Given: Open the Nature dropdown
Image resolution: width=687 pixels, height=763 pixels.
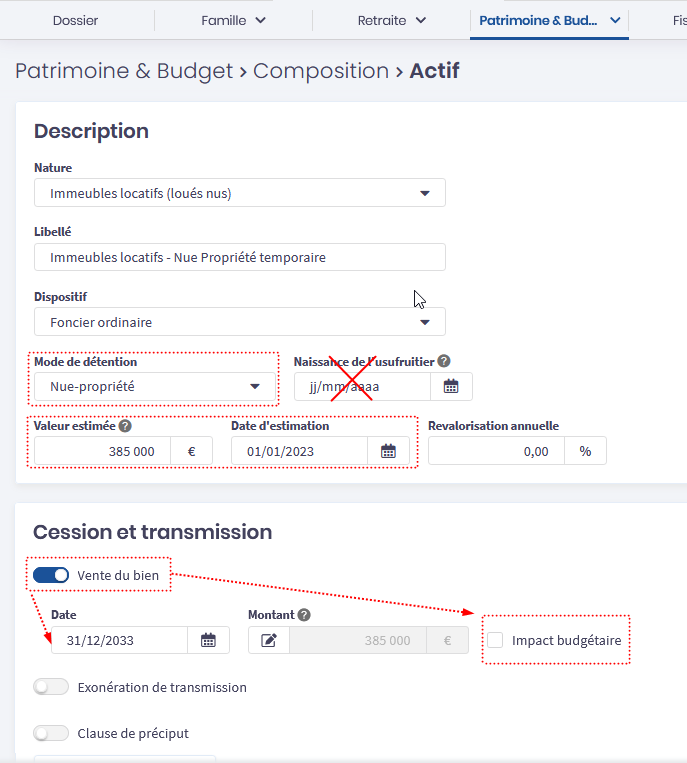Looking at the screenshot, I should coord(240,193).
